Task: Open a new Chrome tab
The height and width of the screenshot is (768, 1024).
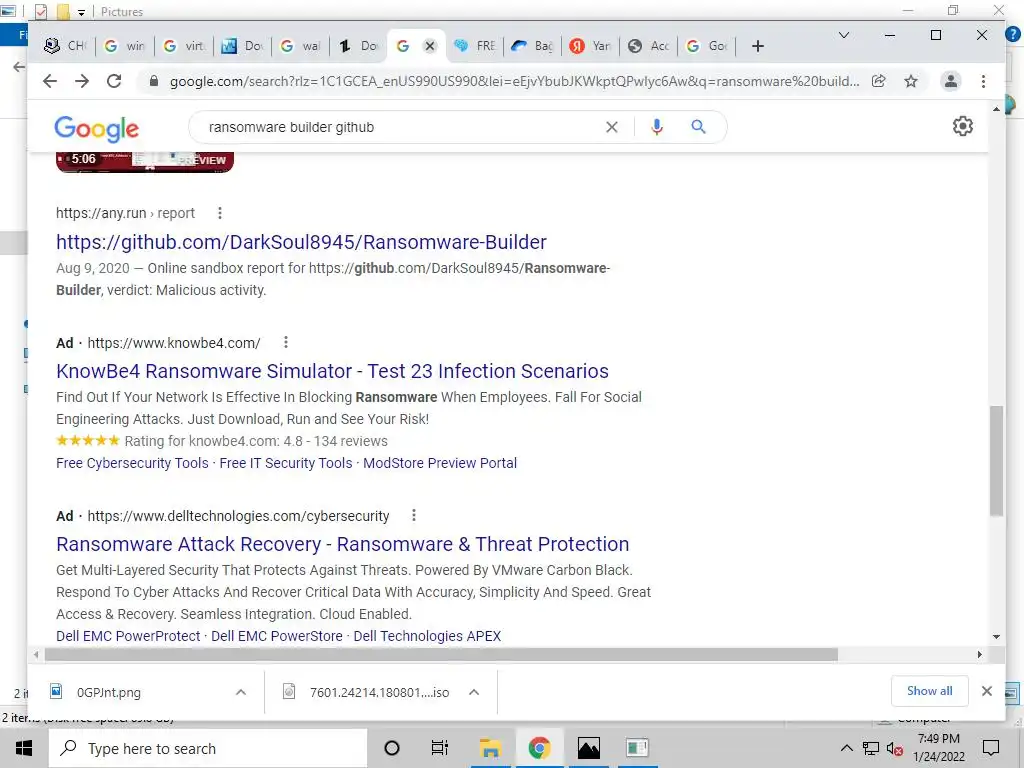Action: [x=758, y=46]
